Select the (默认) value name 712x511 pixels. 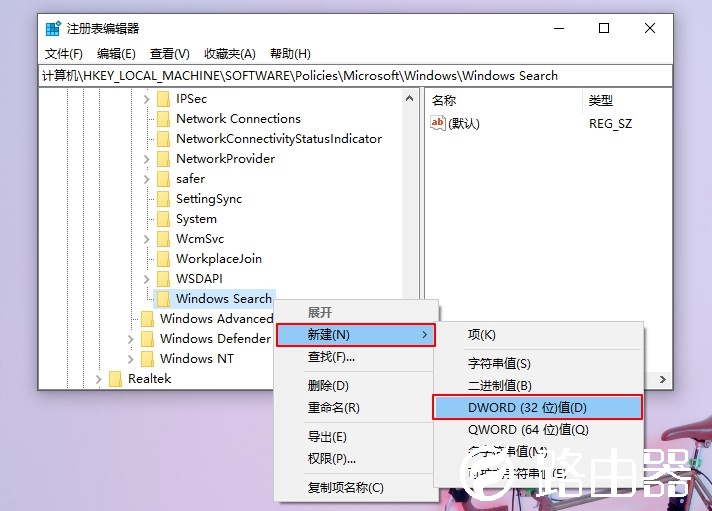464,124
